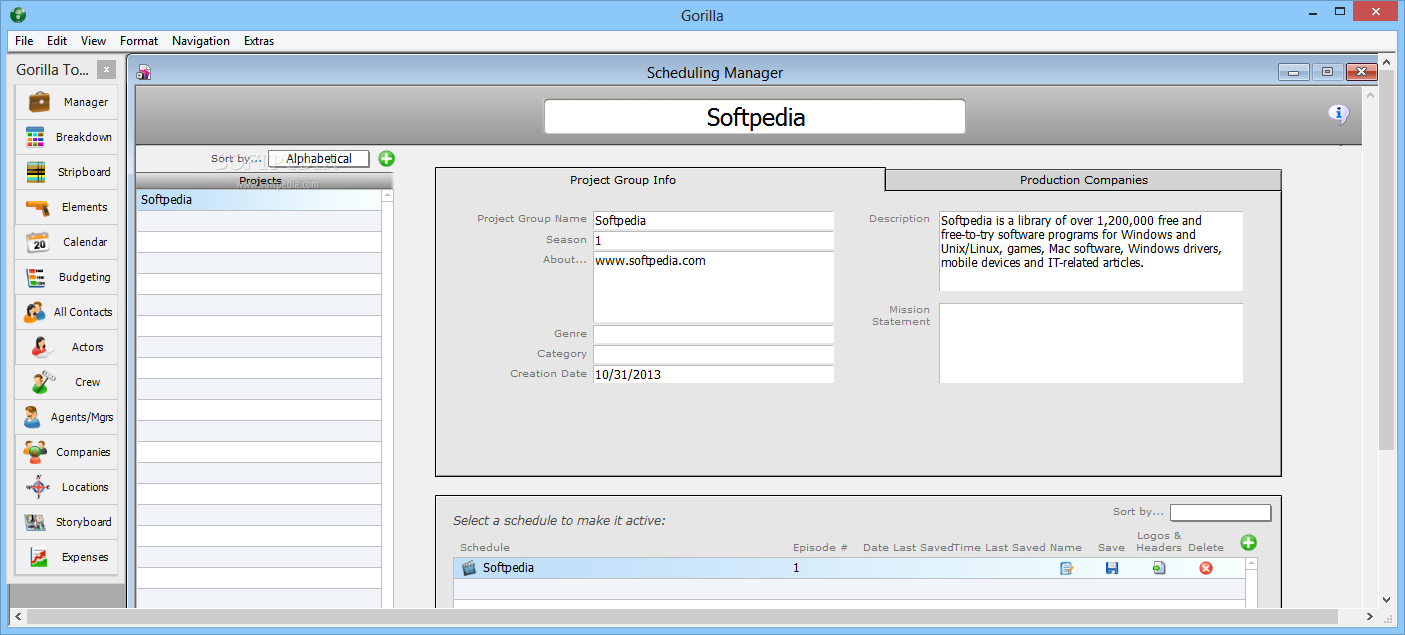Open the Calendar tool
The width and height of the screenshot is (1405, 635).
(x=66, y=242)
